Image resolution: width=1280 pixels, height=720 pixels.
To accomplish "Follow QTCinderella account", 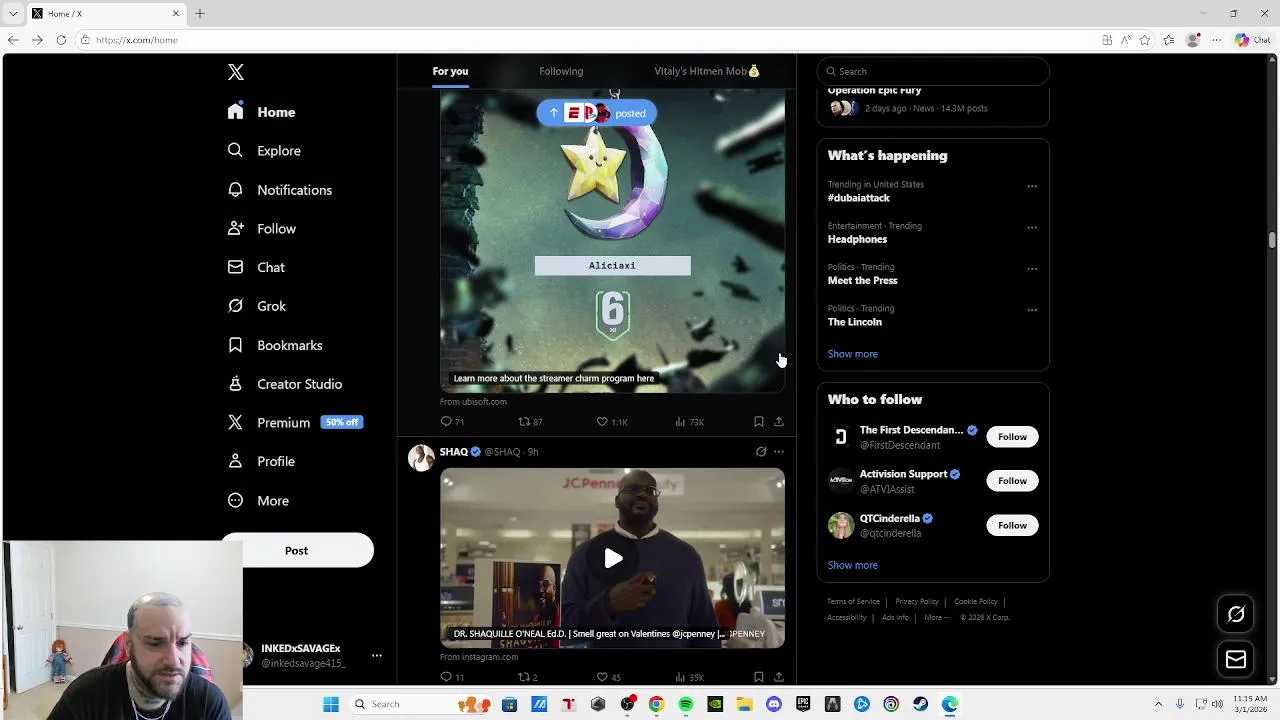I will (x=1012, y=525).
